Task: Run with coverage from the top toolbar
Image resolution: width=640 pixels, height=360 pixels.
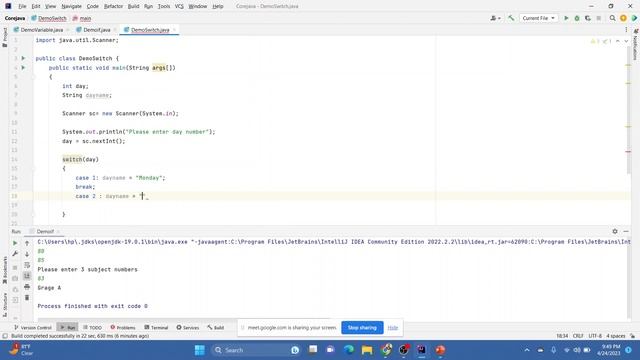Action: coord(588,18)
